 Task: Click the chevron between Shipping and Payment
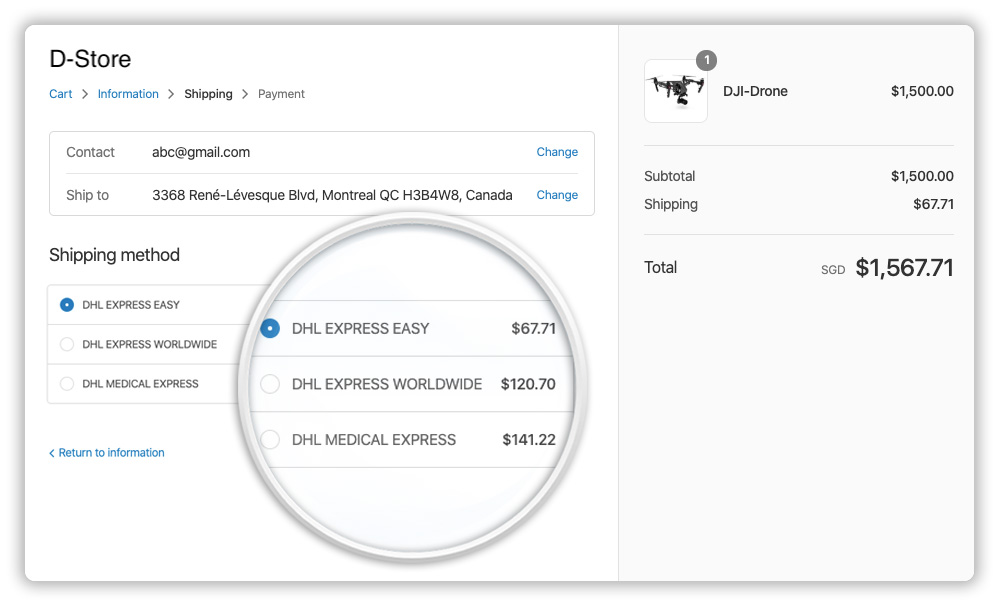tap(245, 94)
